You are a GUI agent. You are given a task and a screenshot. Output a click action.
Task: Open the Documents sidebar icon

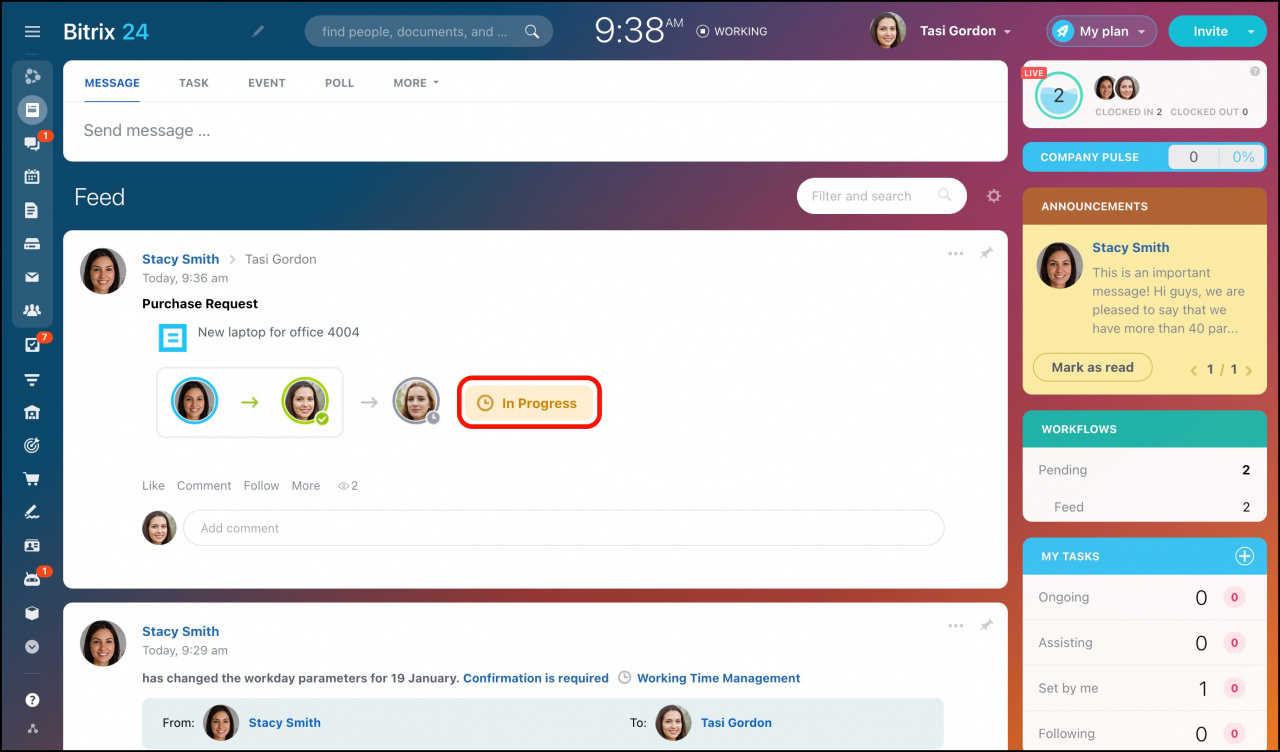pos(32,211)
